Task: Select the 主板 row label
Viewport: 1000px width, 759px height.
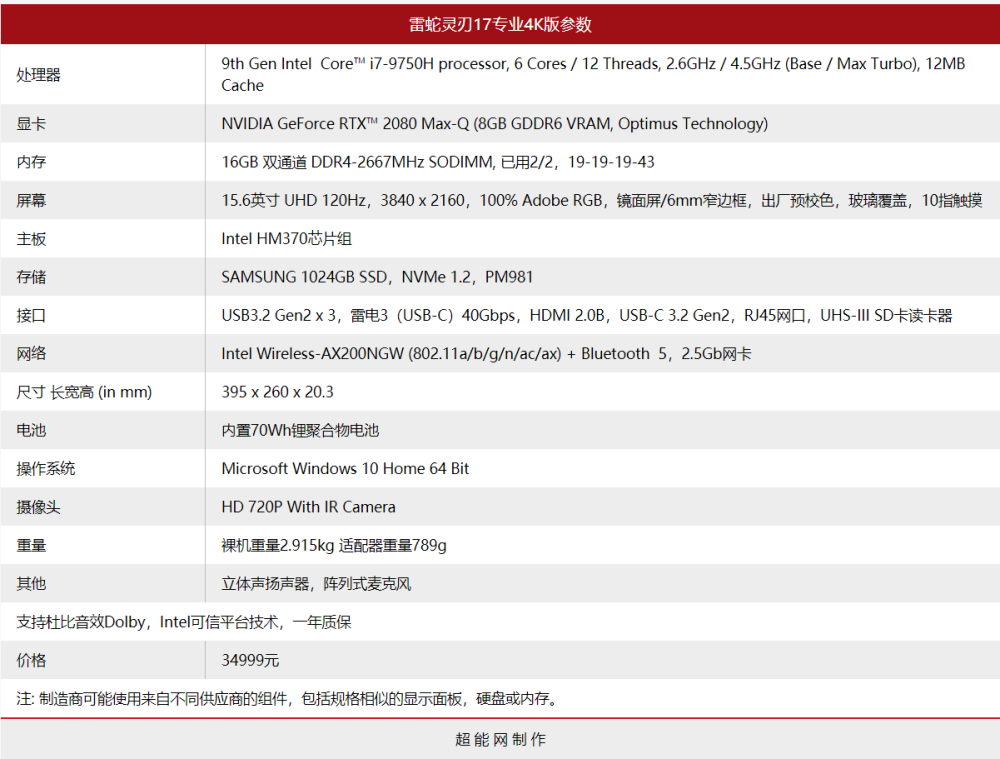Action: (x=31, y=239)
